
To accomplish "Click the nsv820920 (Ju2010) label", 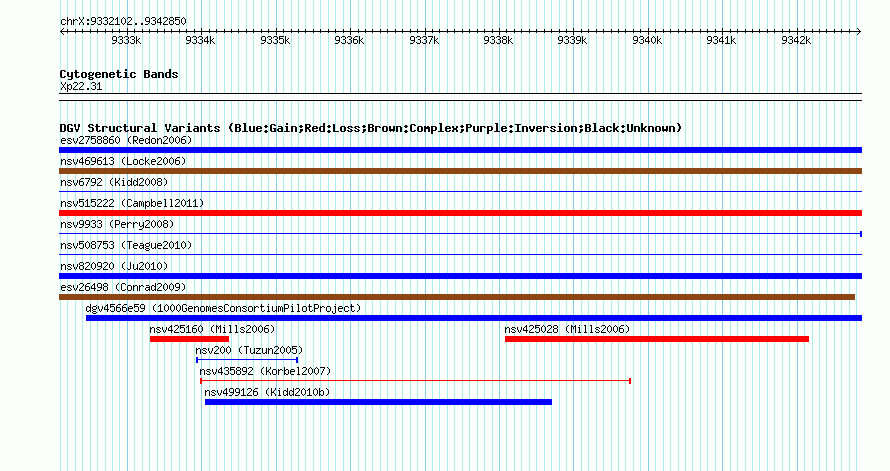I will pyautogui.click(x=114, y=266).
